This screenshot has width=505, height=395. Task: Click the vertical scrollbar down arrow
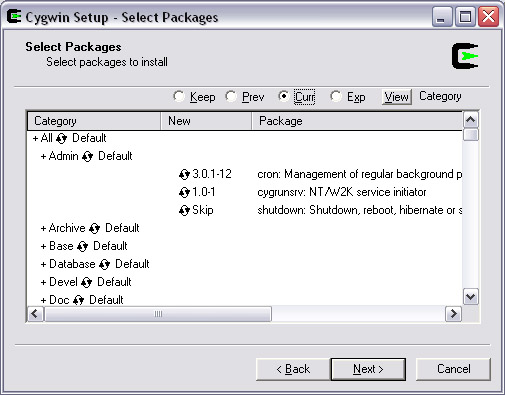point(471,296)
